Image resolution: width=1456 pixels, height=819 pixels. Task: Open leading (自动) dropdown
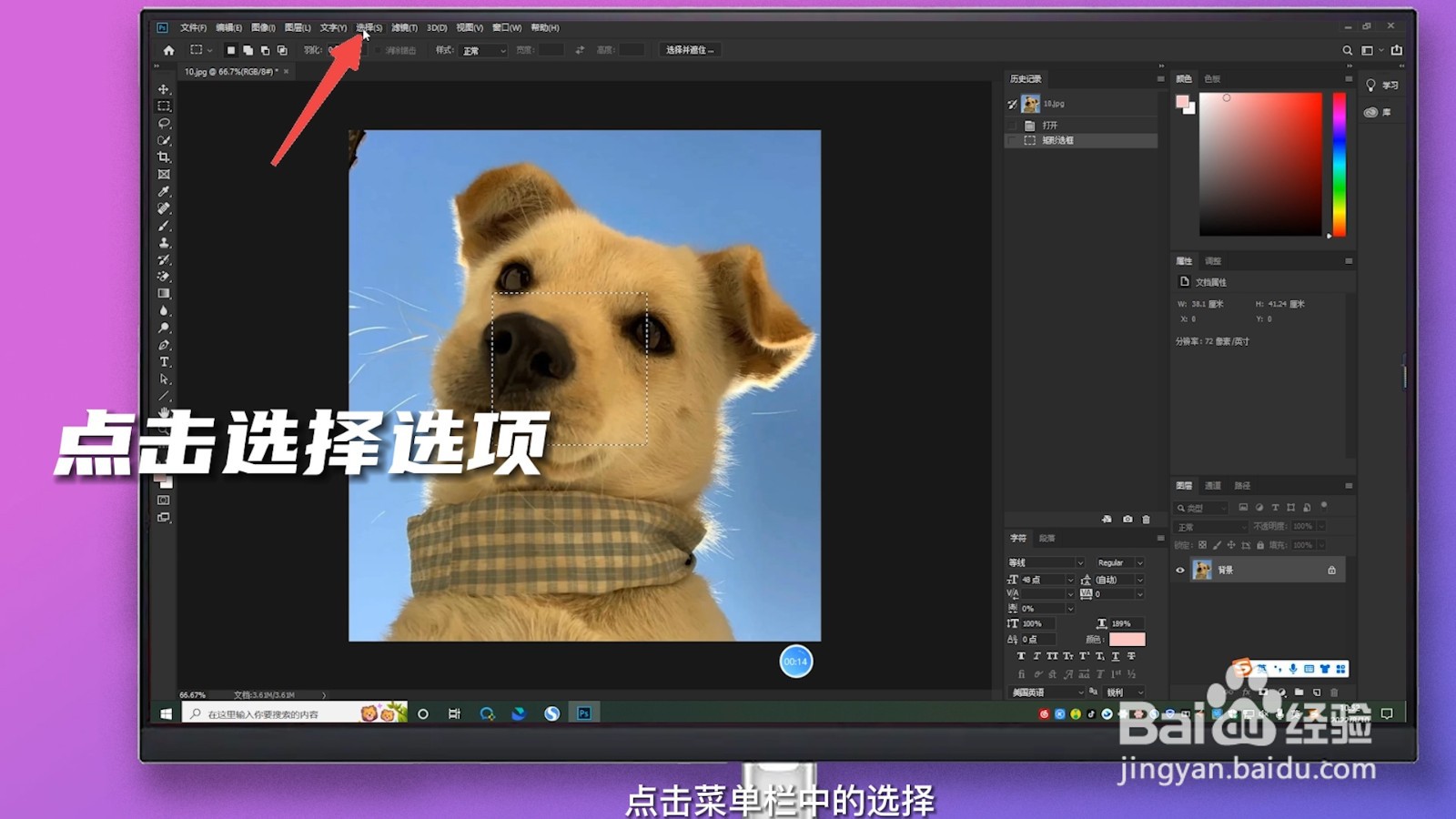pyautogui.click(x=1118, y=580)
